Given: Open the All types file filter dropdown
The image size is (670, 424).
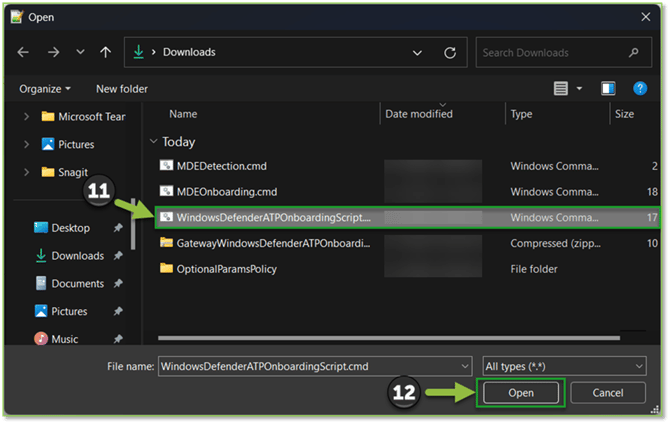Looking at the screenshot, I should (x=564, y=366).
